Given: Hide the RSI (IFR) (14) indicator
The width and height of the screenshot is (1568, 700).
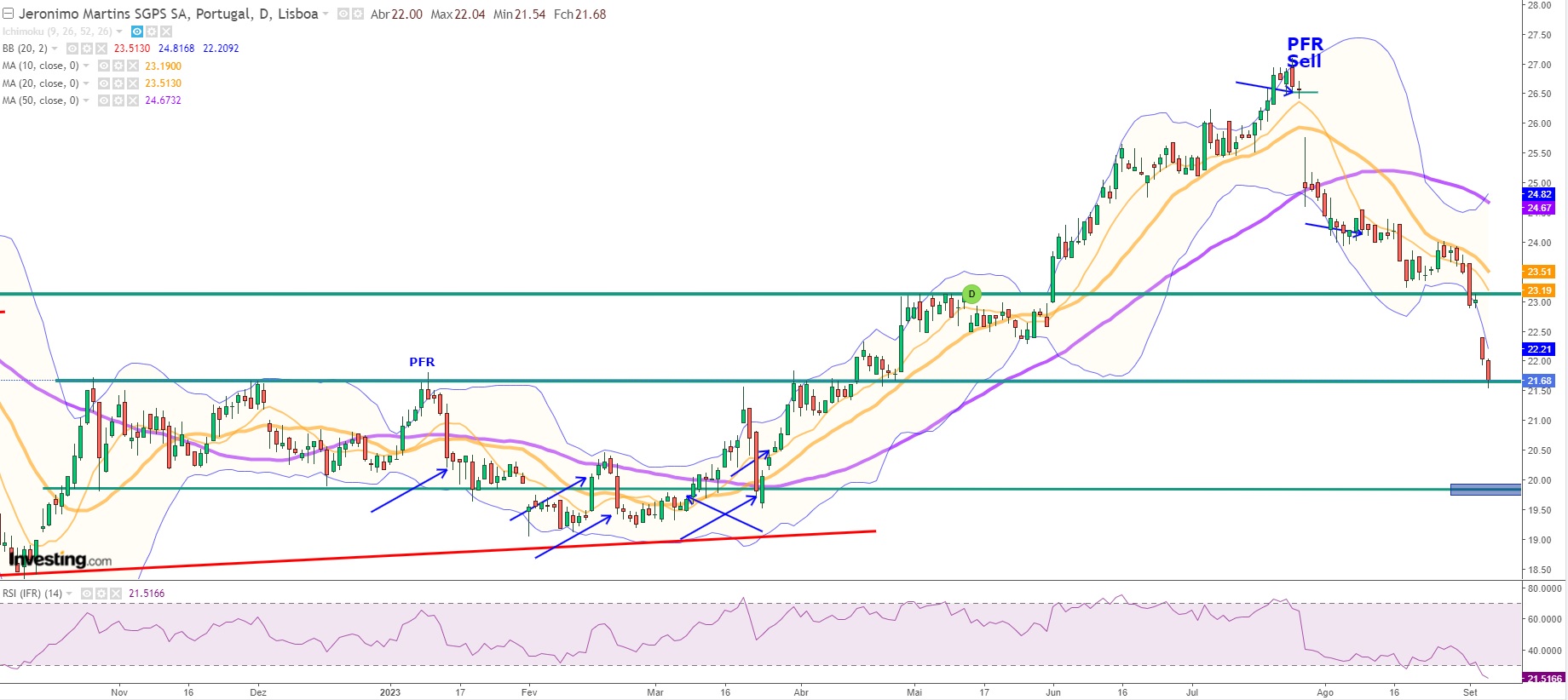Looking at the screenshot, I should tap(87, 594).
